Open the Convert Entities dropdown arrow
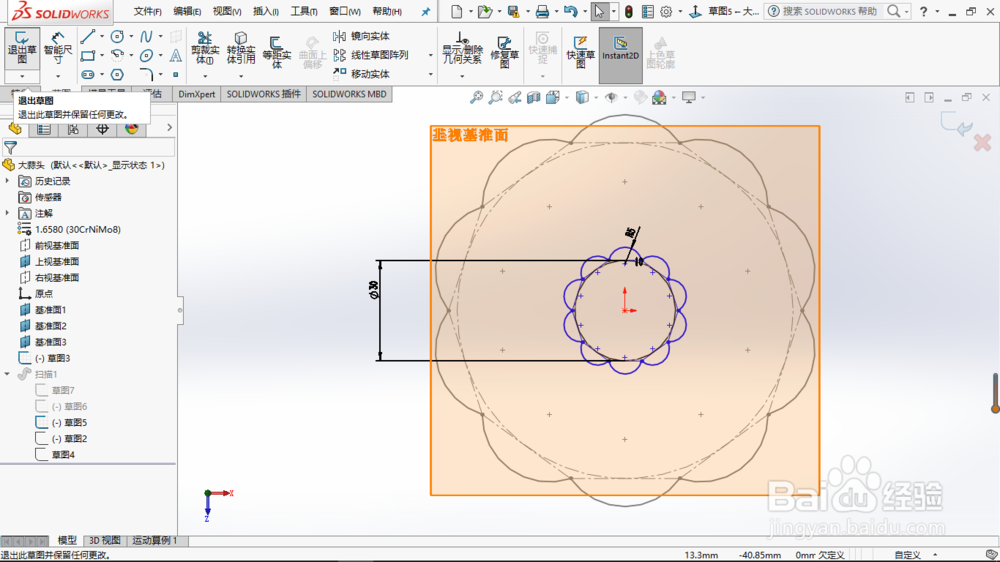Viewport: 1000px width, 562px height. point(240,77)
